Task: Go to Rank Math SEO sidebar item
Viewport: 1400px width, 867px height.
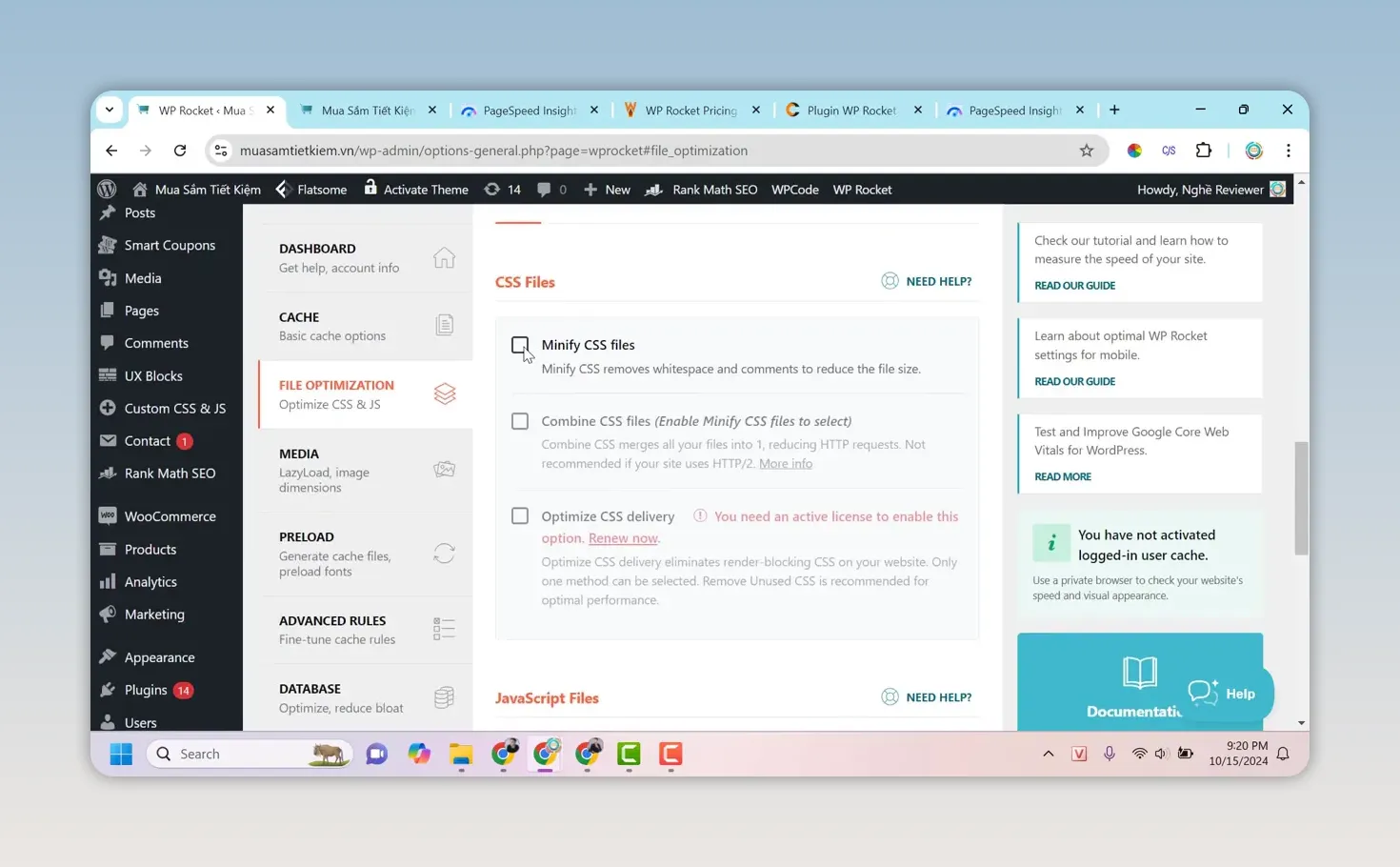Action: pos(167,474)
